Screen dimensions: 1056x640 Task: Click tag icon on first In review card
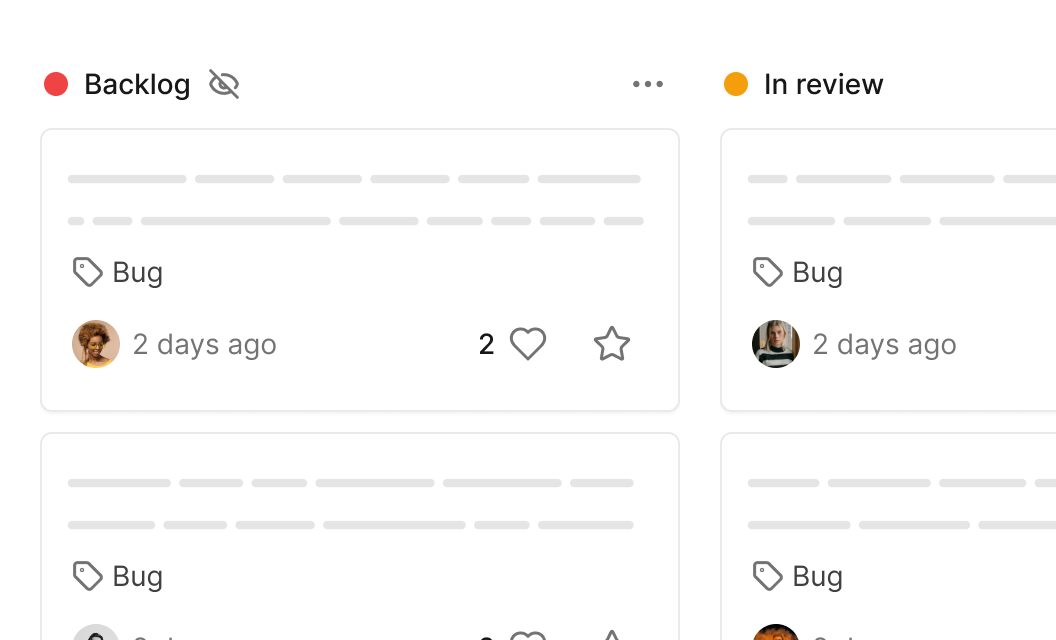[x=768, y=272]
